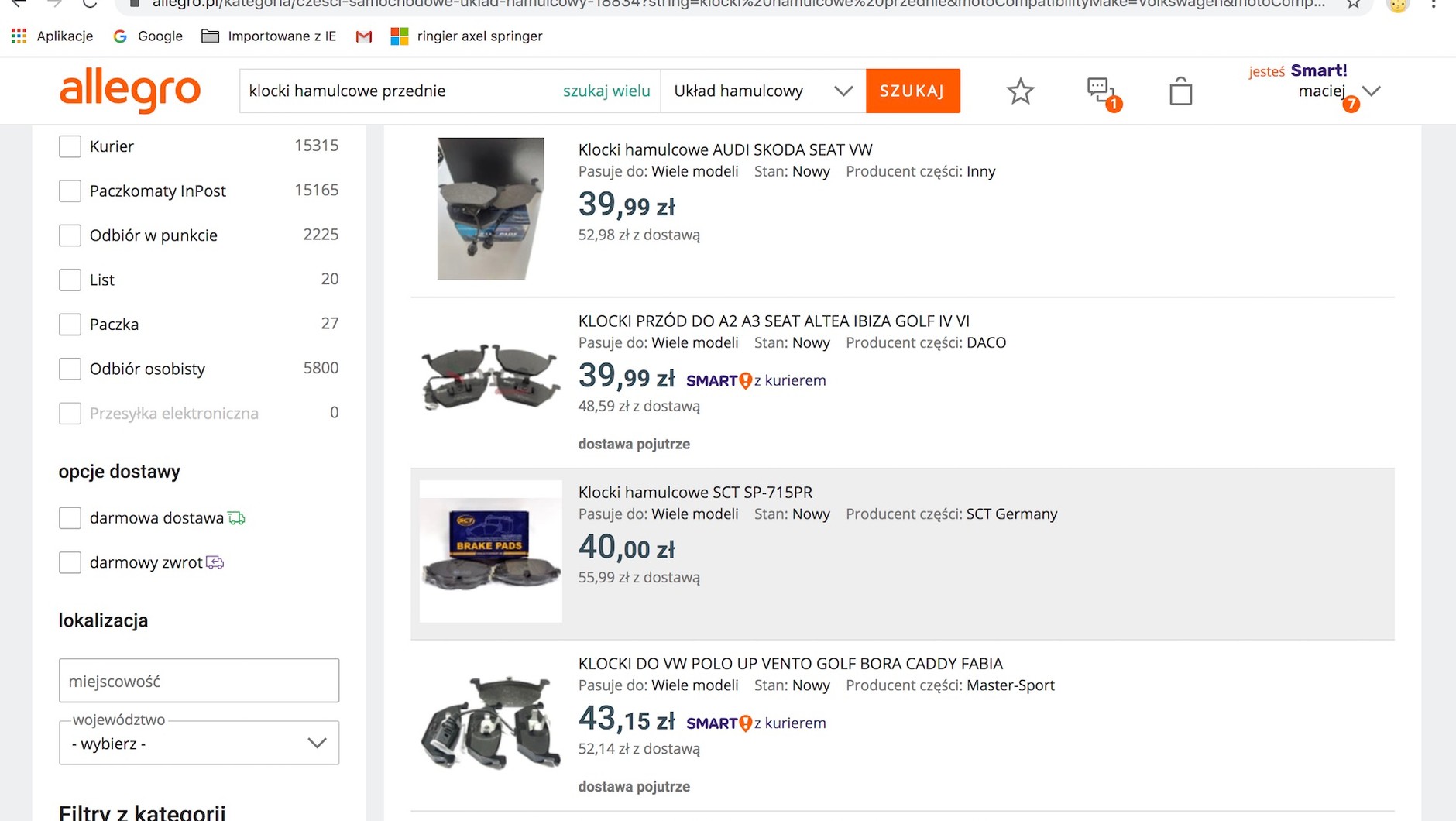Click the jesteś Smart! label
This screenshot has width=1456, height=821.
1298,70
